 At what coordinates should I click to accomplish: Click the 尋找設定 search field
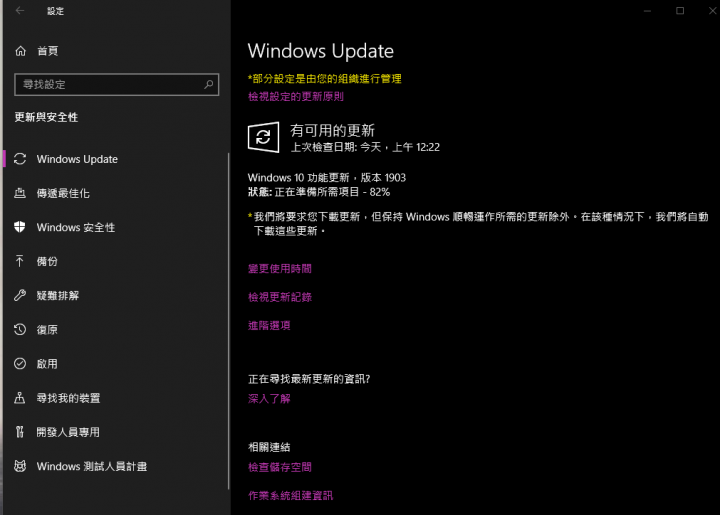point(117,84)
